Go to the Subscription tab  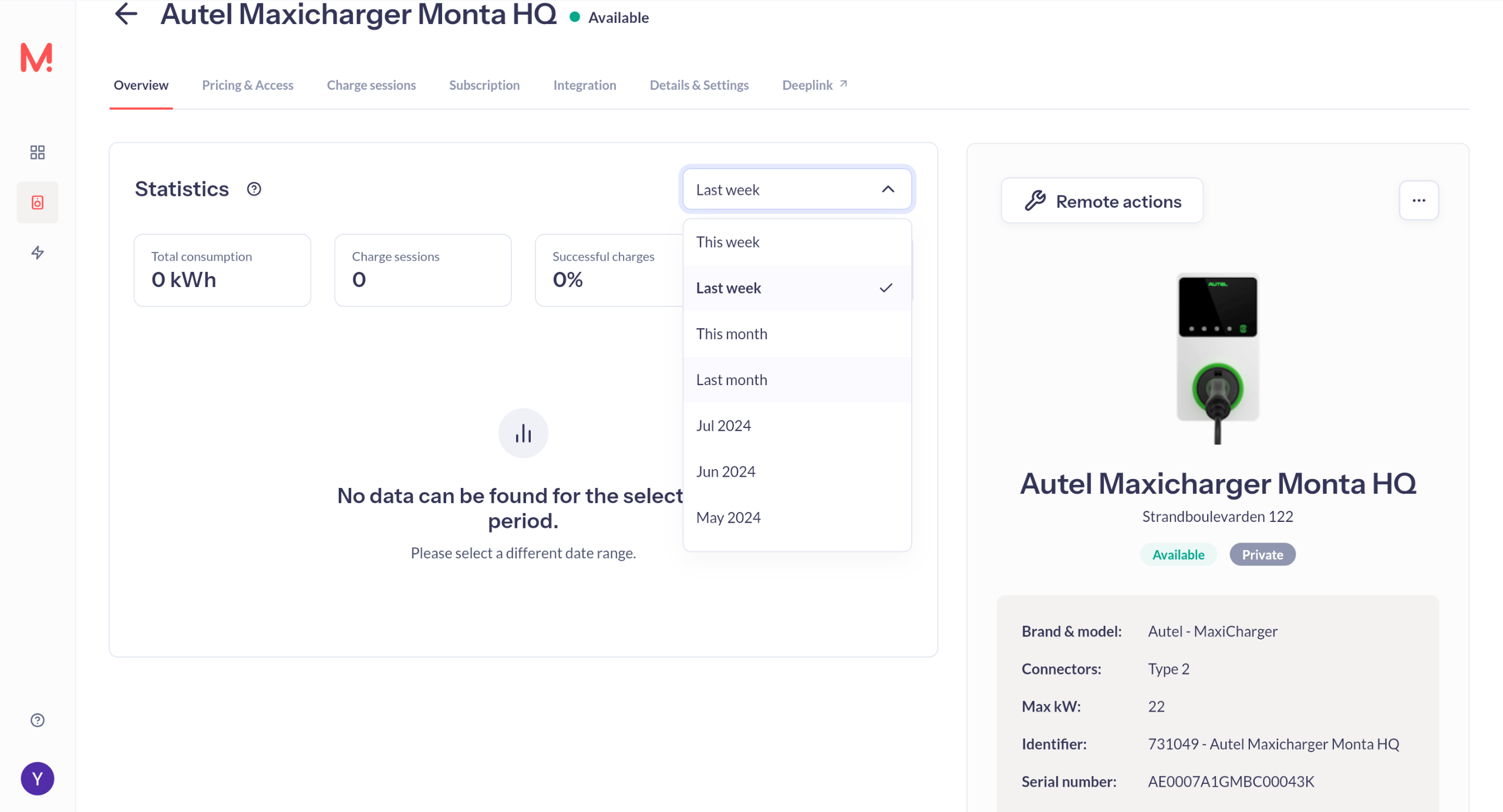[x=484, y=85]
